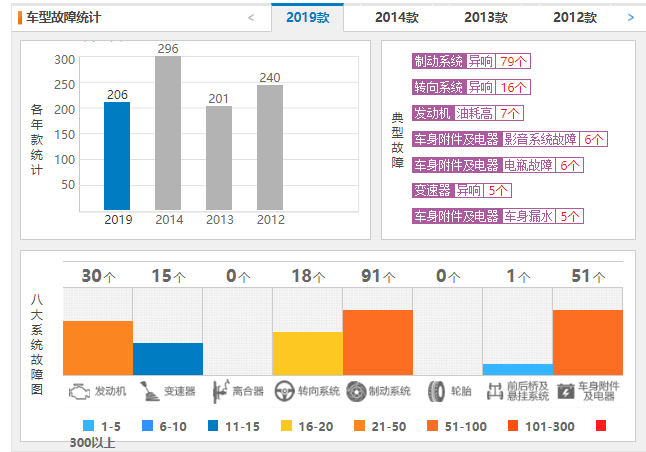Image resolution: width=646 pixels, height=452 pixels.
Task: Go to previous model years arrow
Action: pos(251,17)
